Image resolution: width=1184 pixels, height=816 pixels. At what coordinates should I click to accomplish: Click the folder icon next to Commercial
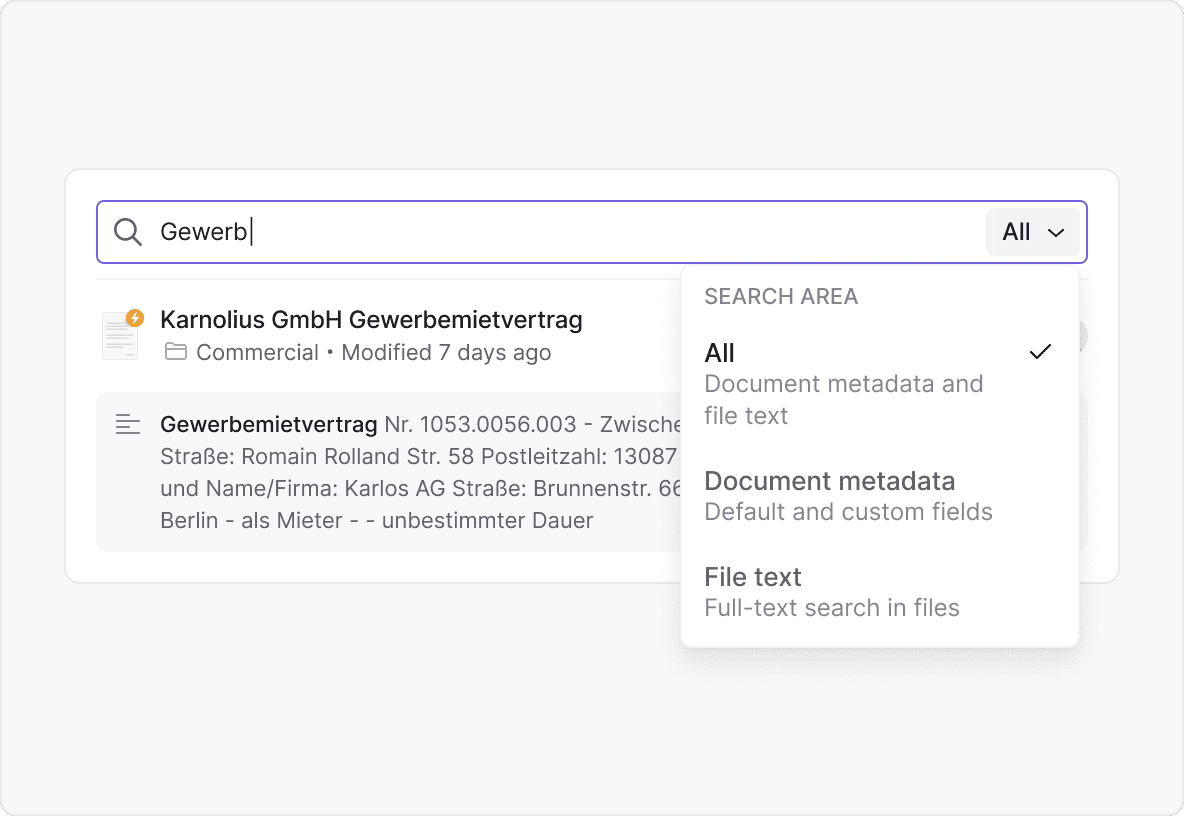[x=176, y=352]
